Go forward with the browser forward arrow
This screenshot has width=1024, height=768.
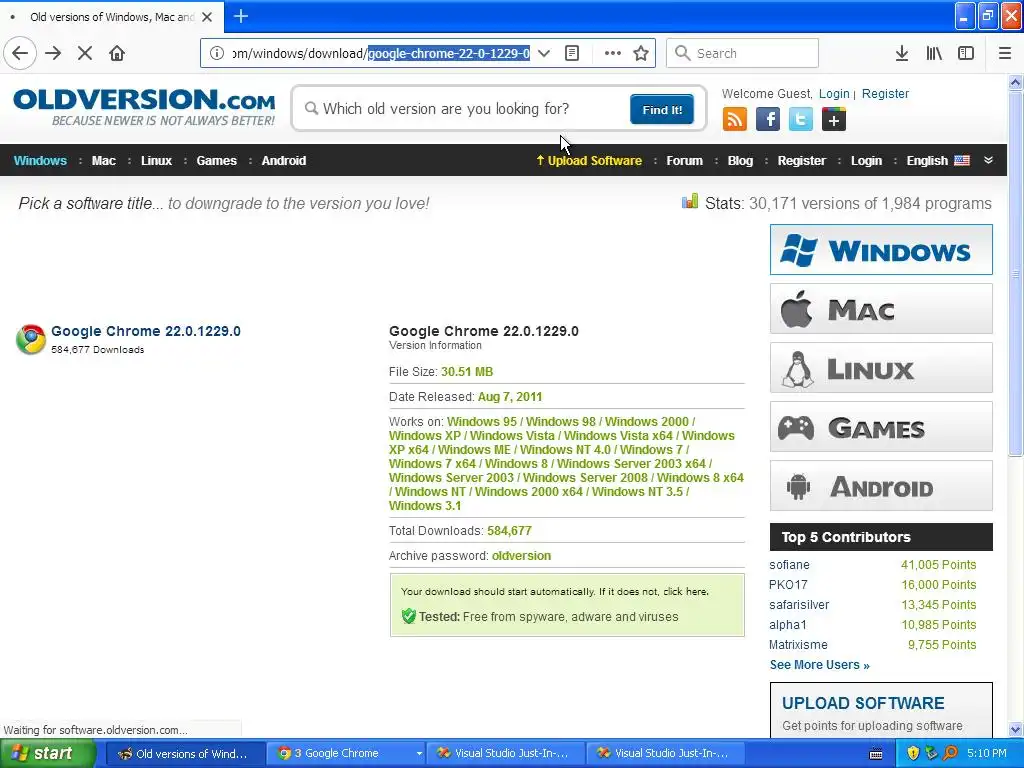pyautogui.click(x=53, y=53)
